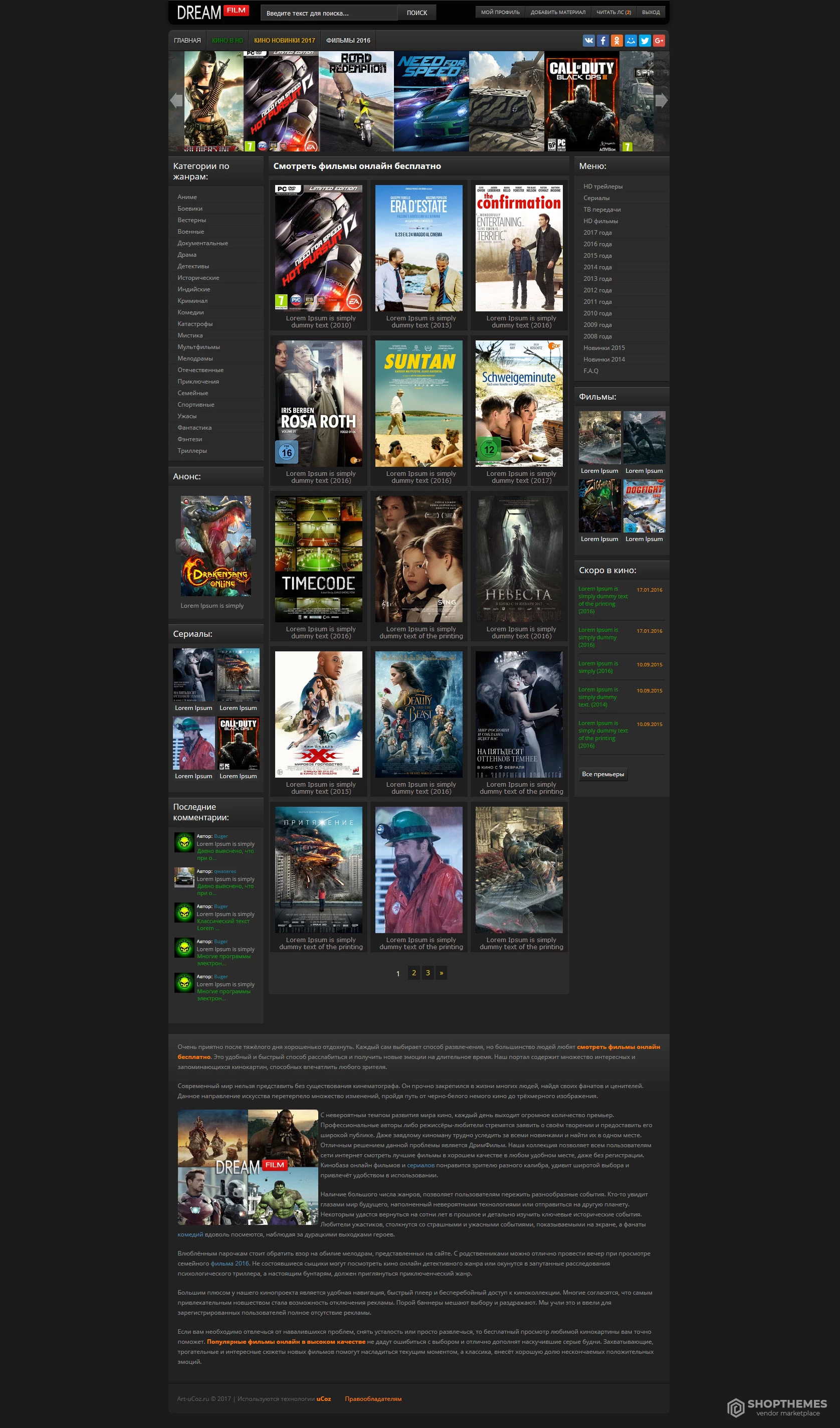This screenshot has width=840, height=1428.
Task: Open the Twitter social icon
Action: pyautogui.click(x=645, y=40)
